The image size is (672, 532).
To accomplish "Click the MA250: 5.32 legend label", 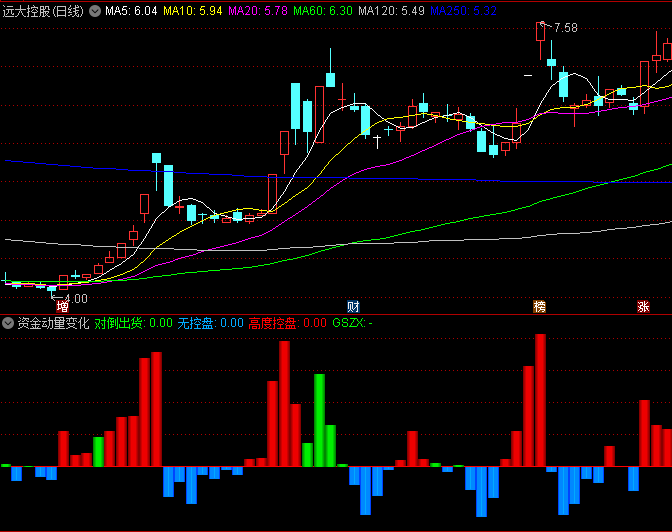I will click(463, 11).
